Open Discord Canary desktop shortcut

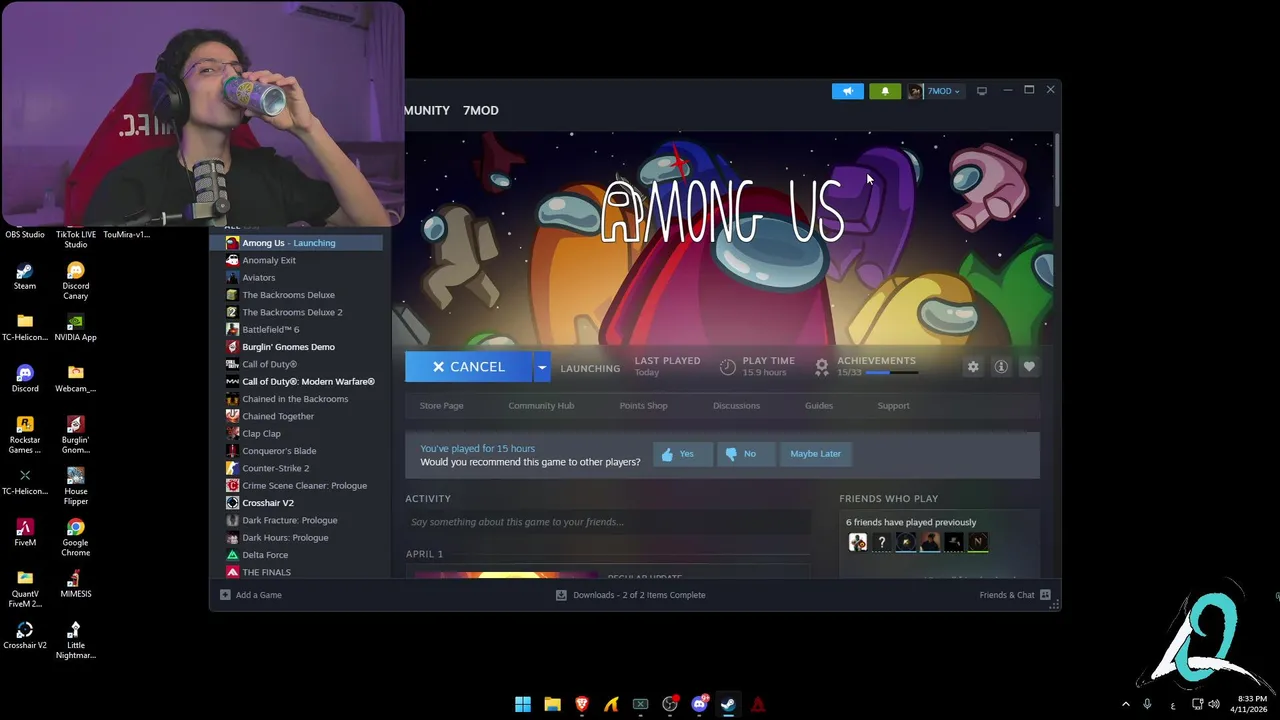[76, 281]
